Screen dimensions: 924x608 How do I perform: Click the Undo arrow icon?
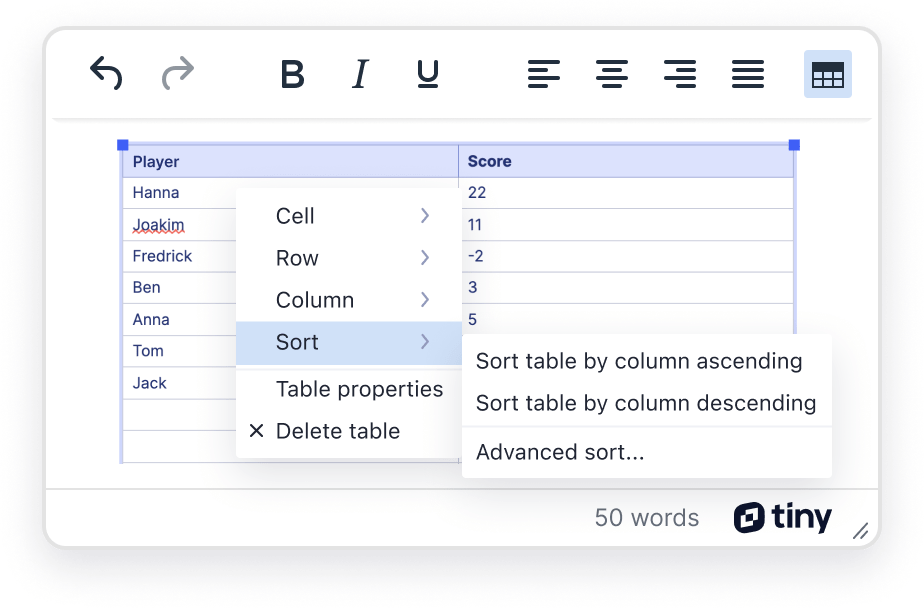click(x=107, y=74)
